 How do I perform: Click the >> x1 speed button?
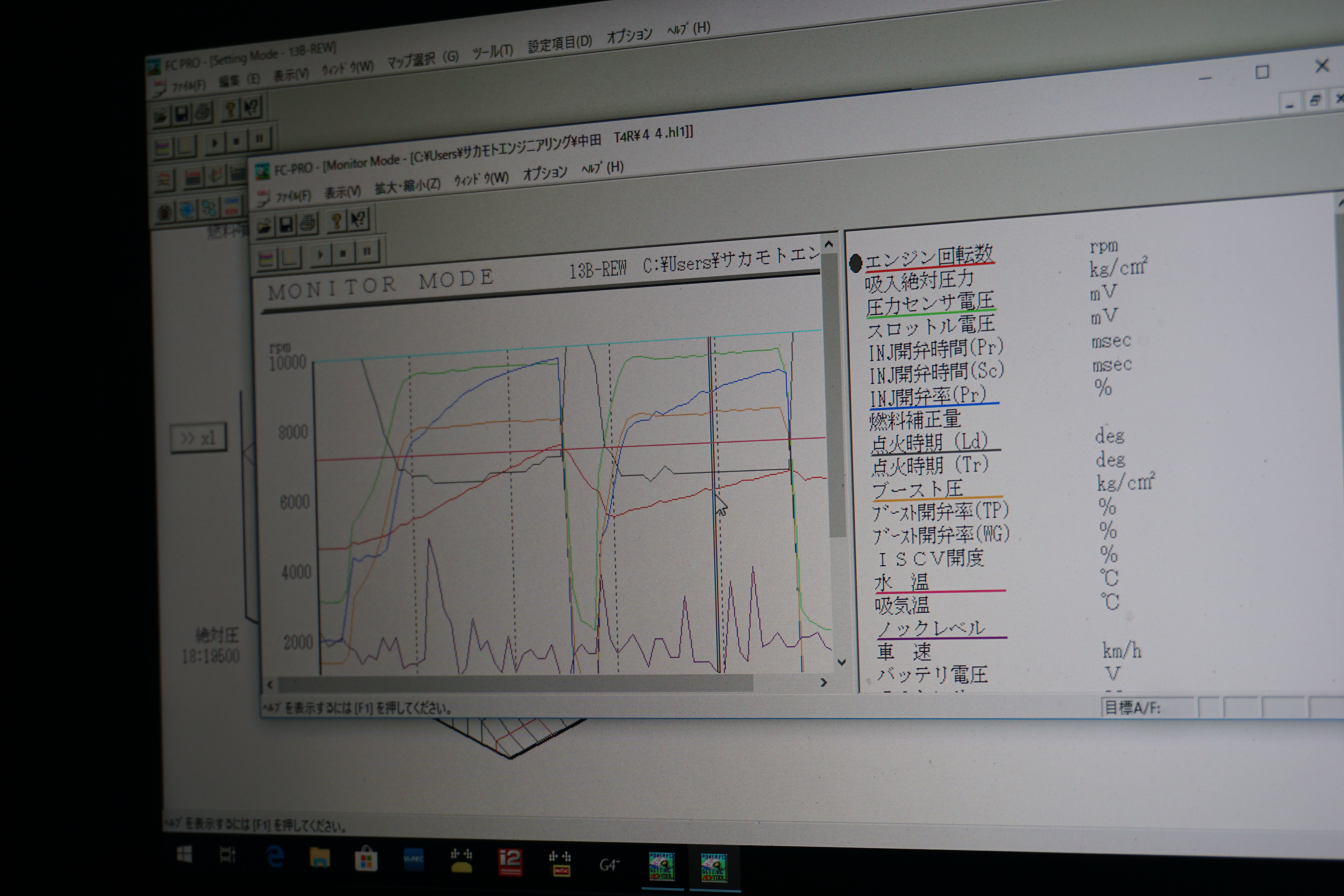click(x=198, y=438)
